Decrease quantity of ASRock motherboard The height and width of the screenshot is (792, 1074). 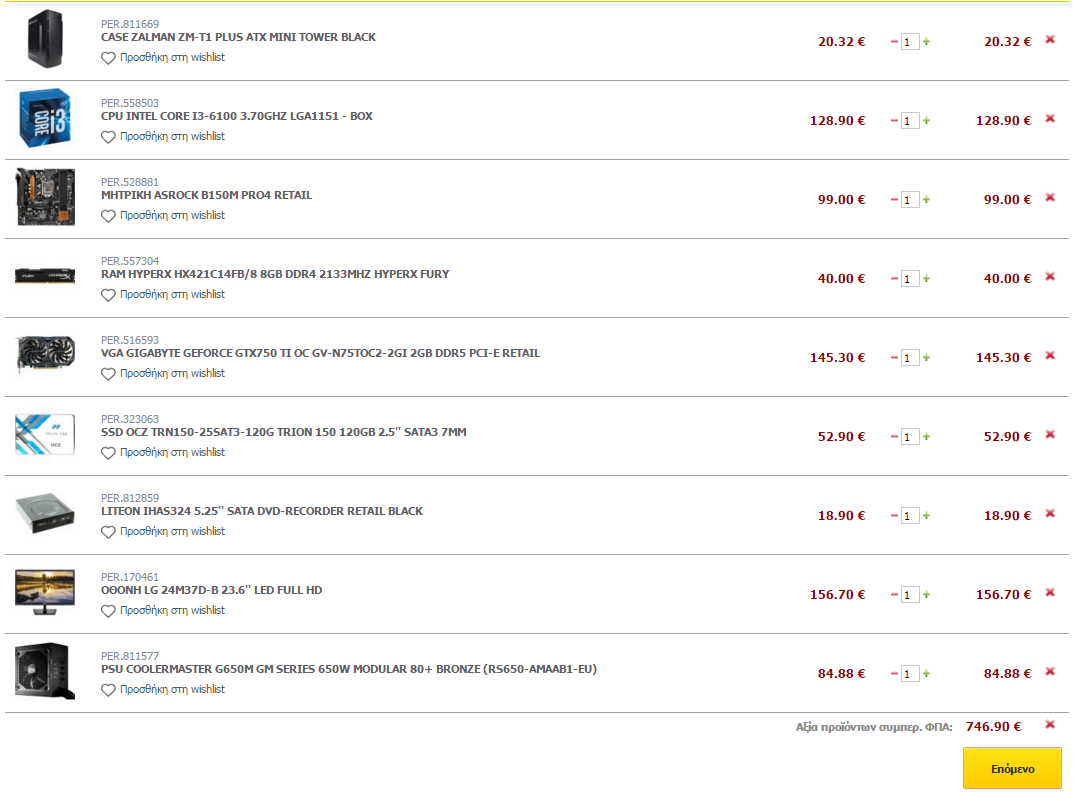(x=894, y=199)
